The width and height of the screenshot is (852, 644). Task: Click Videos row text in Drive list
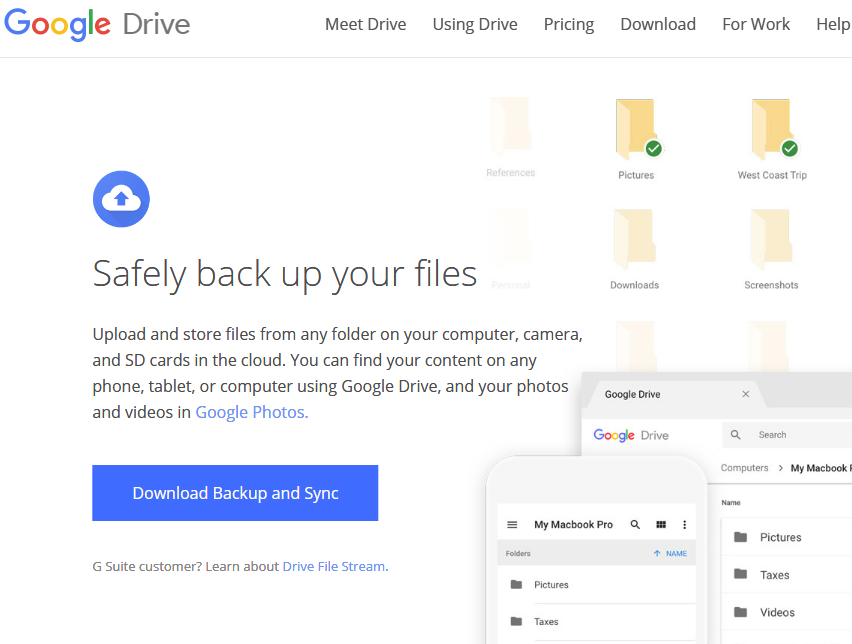click(777, 612)
